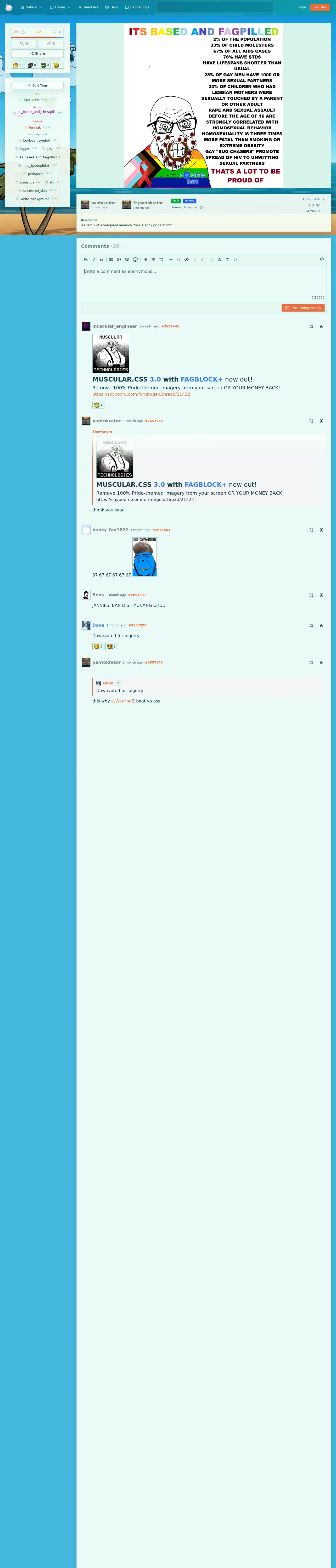Open the Happenings page
Viewport: 336px width, 1568px height.
tap(137, 7)
